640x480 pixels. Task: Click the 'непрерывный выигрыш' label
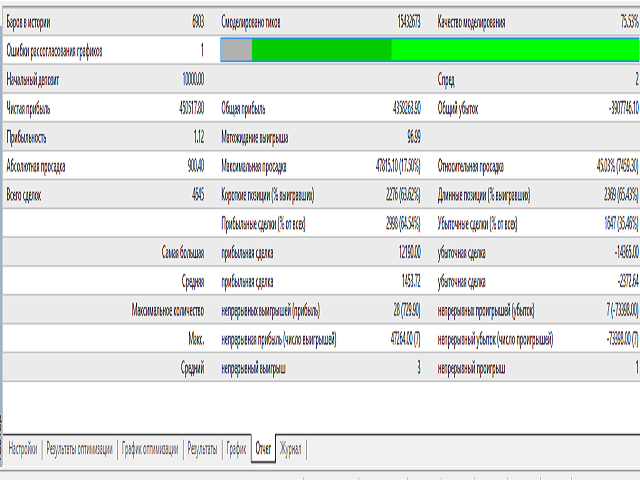(253, 369)
